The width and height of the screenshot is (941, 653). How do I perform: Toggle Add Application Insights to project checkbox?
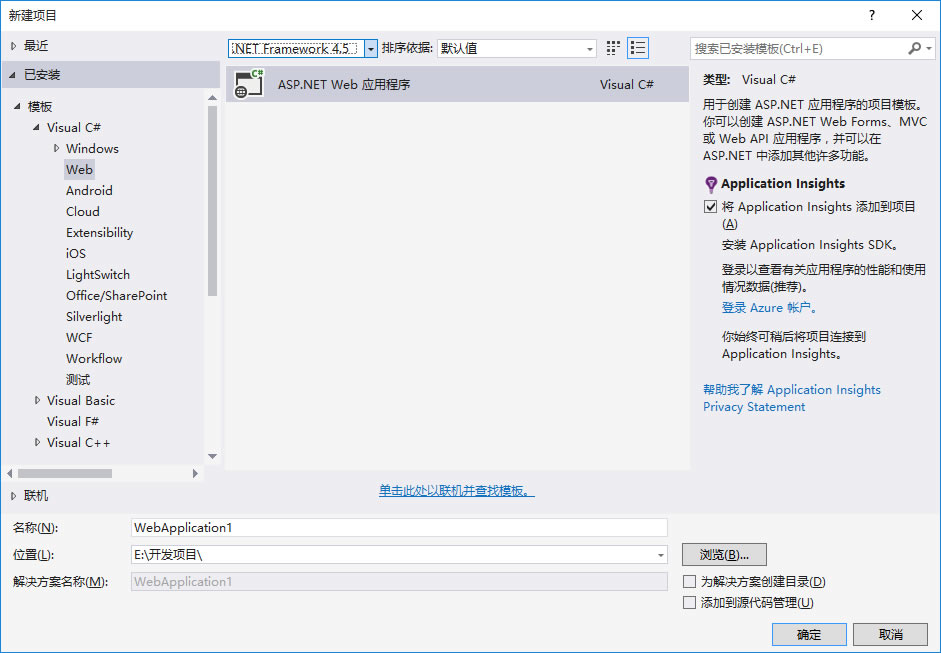tap(711, 207)
